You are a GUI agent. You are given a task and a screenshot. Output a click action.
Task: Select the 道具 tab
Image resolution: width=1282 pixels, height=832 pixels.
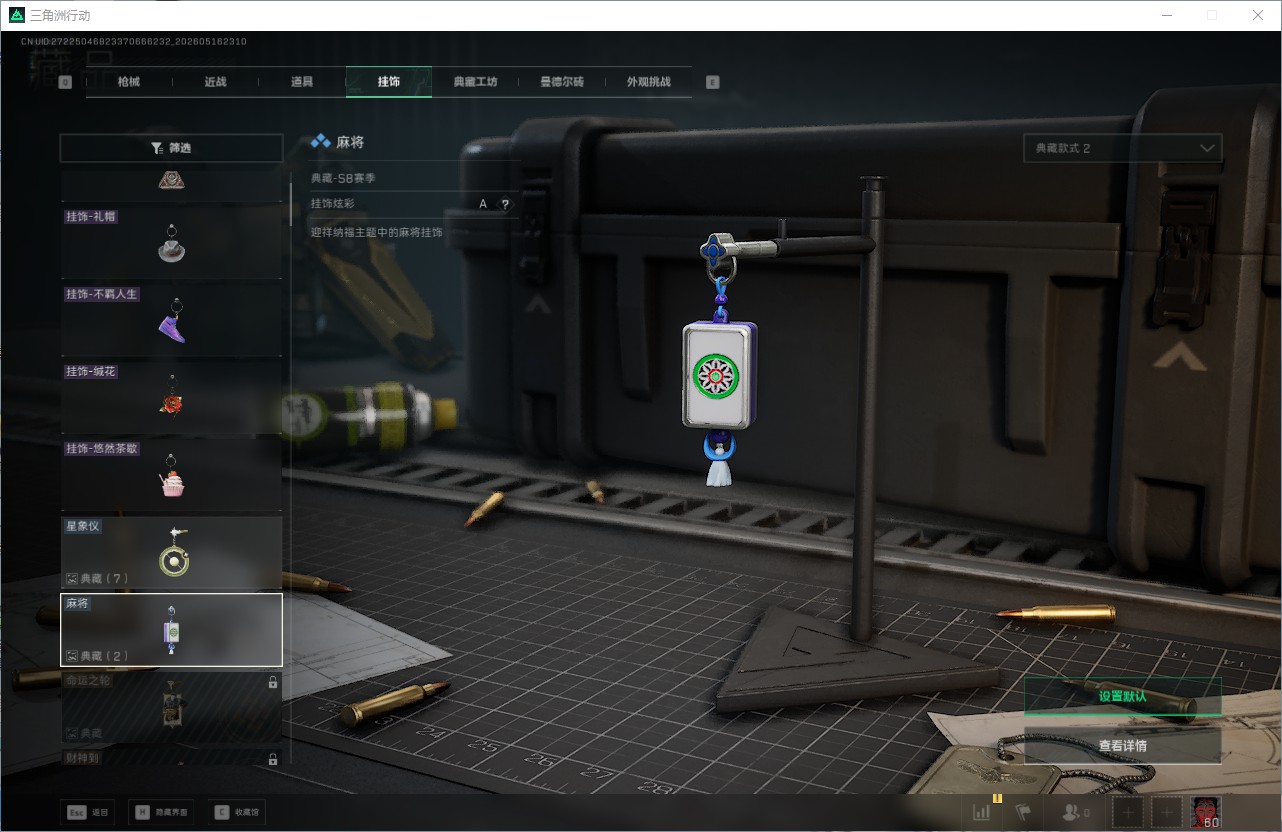click(x=302, y=82)
